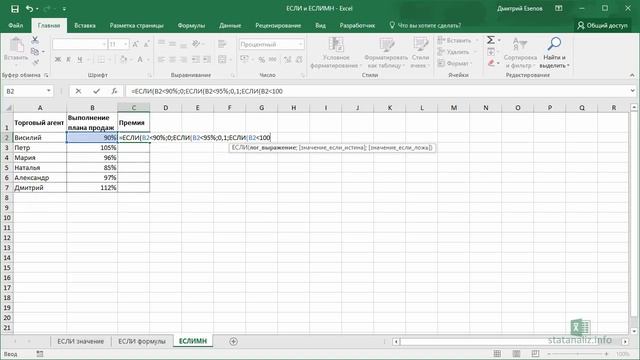Open font name dropdown arrow
Image resolution: width=640 pixels, height=360 pixels.
tap(104, 44)
